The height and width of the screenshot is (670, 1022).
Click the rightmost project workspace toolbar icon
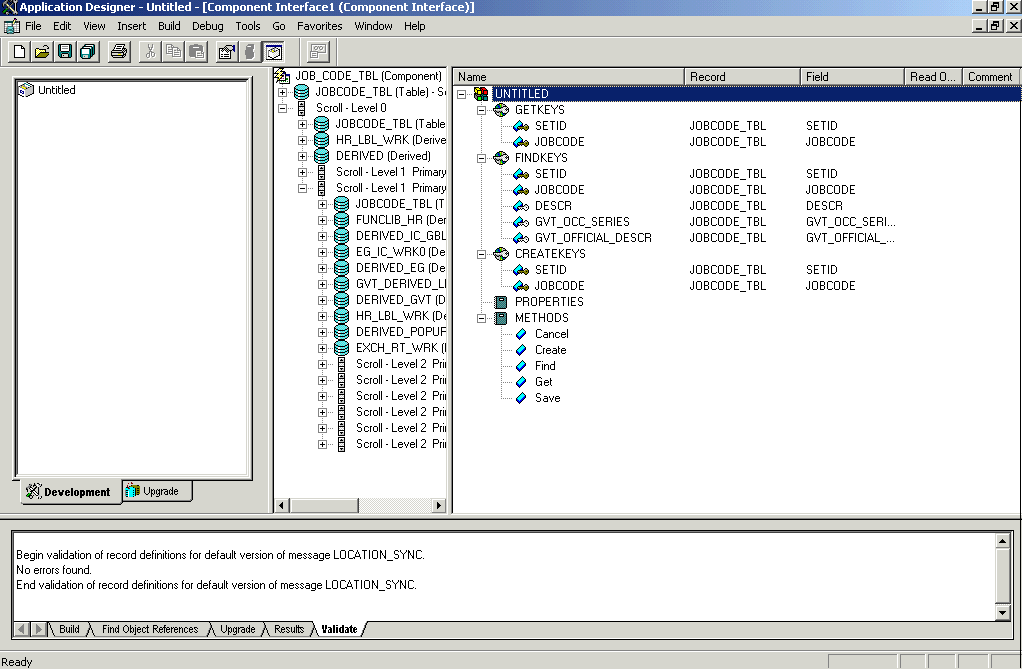[x=275, y=51]
